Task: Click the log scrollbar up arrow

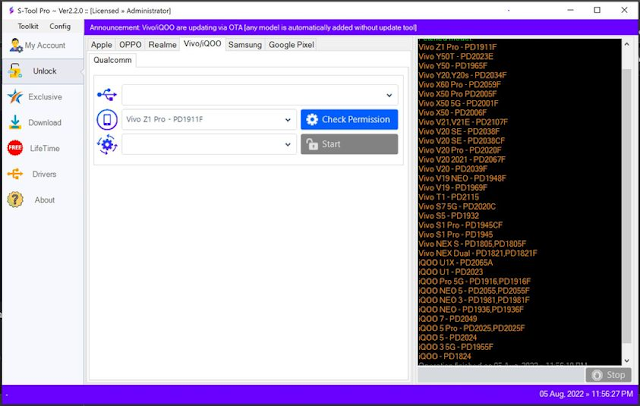Action: click(x=627, y=44)
